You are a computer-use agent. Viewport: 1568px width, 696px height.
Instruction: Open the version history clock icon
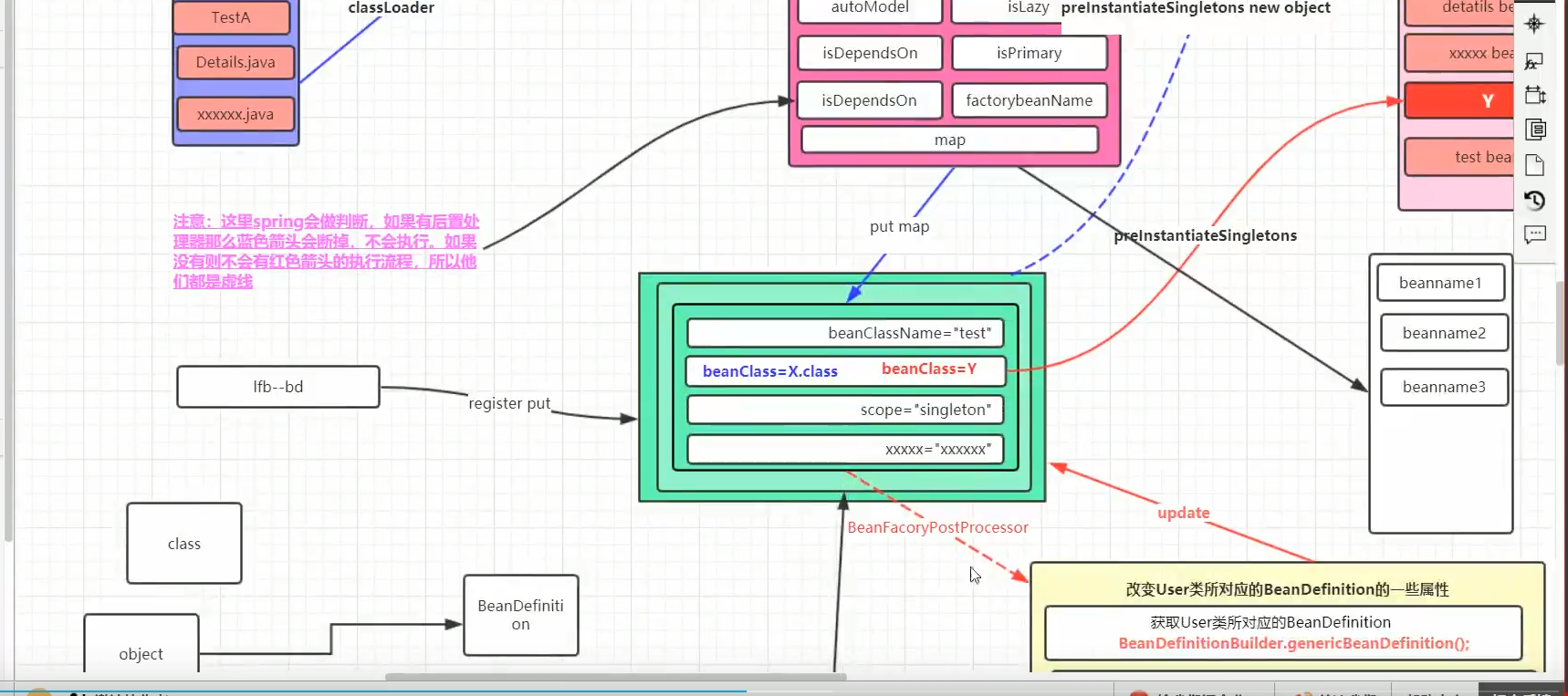point(1535,200)
